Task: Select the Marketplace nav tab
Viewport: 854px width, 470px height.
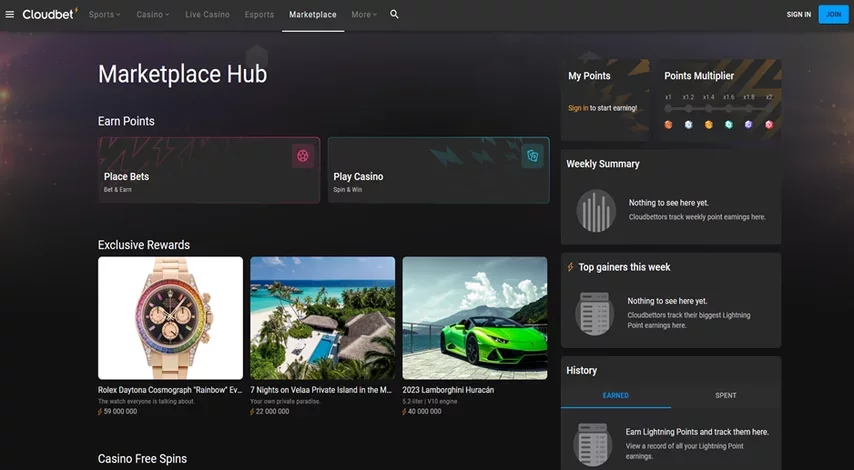Action: [313, 15]
